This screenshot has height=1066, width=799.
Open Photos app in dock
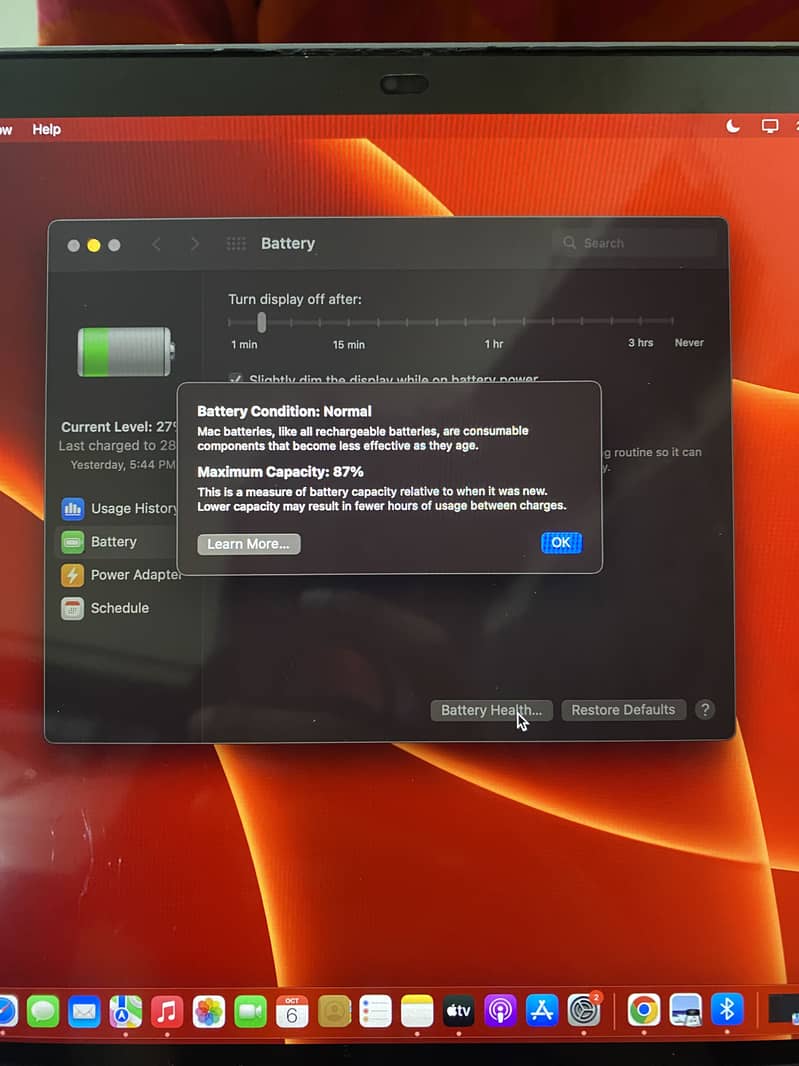(209, 1012)
